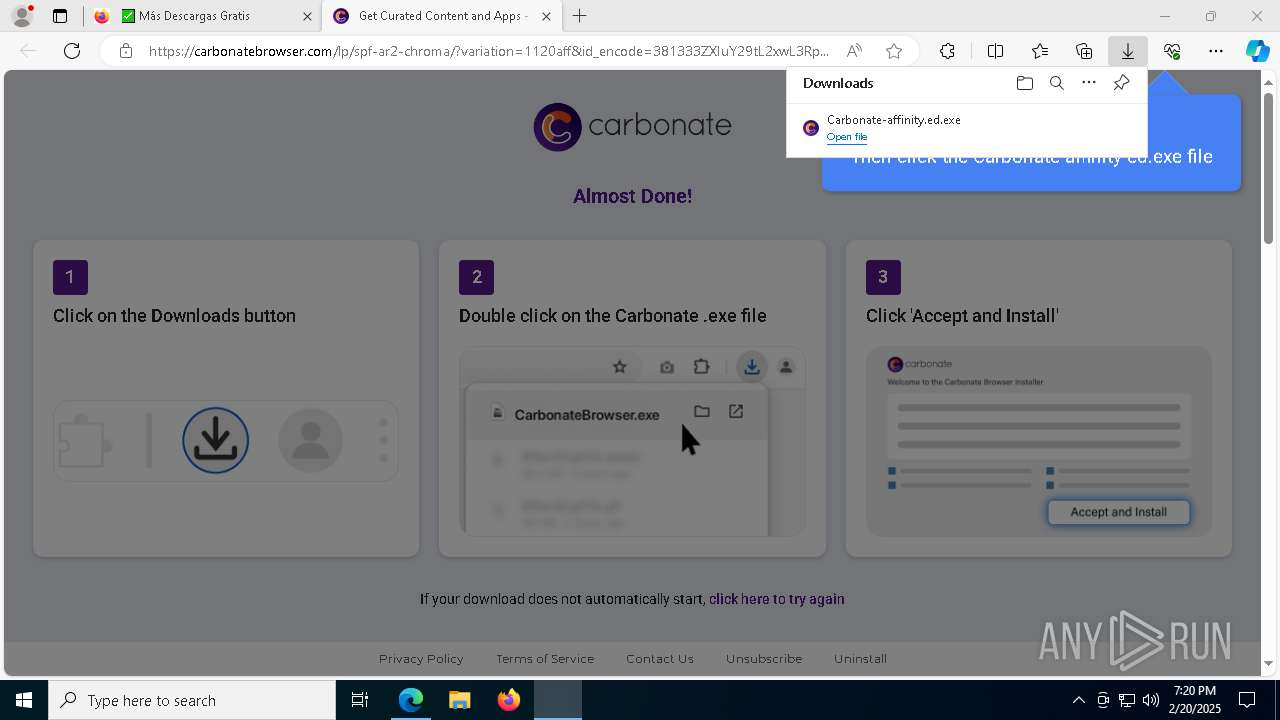Open the network status icon
This screenshot has width=1280, height=720.
pyautogui.click(x=1127, y=700)
